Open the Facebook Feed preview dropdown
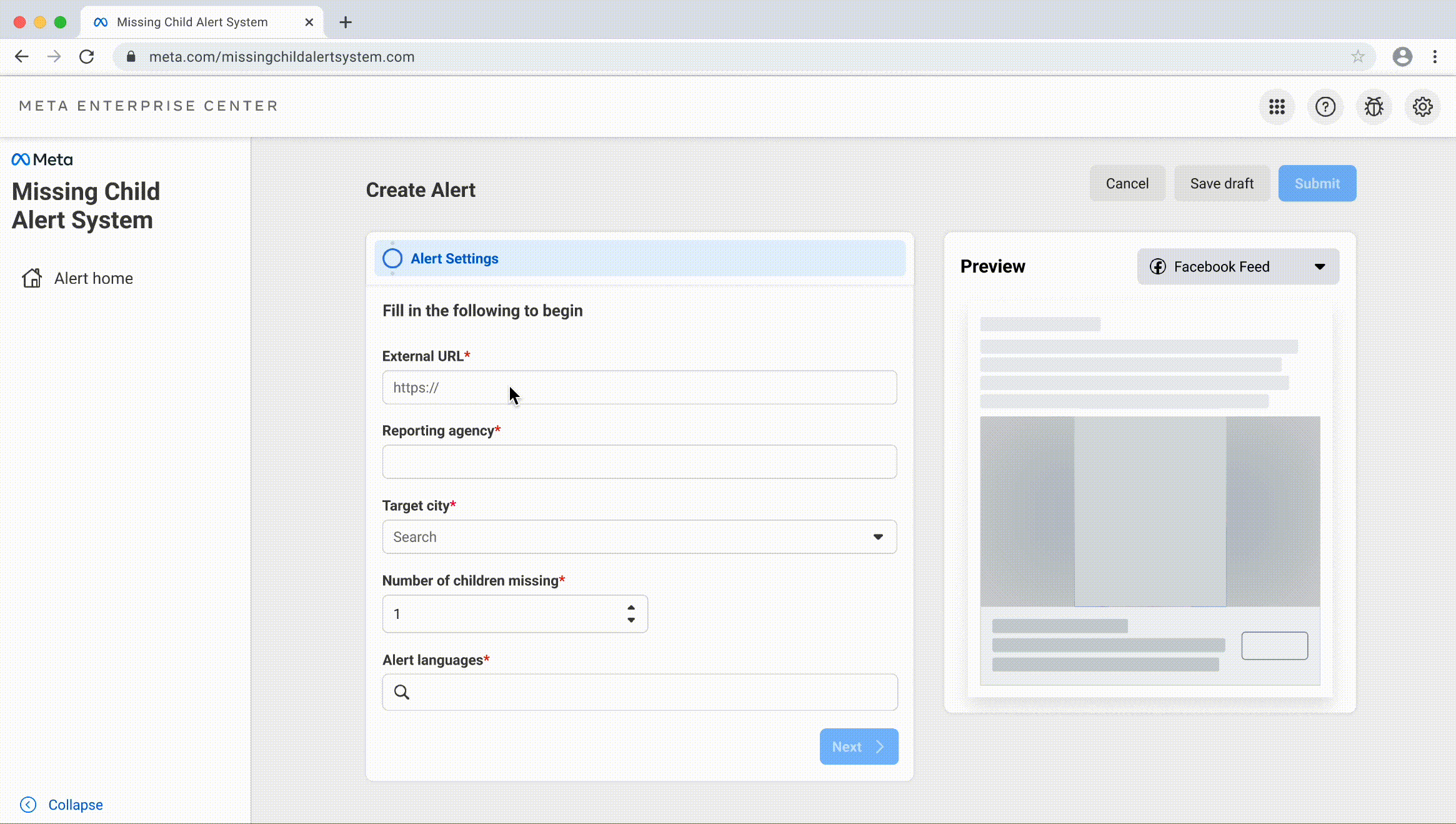Image resolution: width=1456 pixels, height=824 pixels. (1237, 267)
